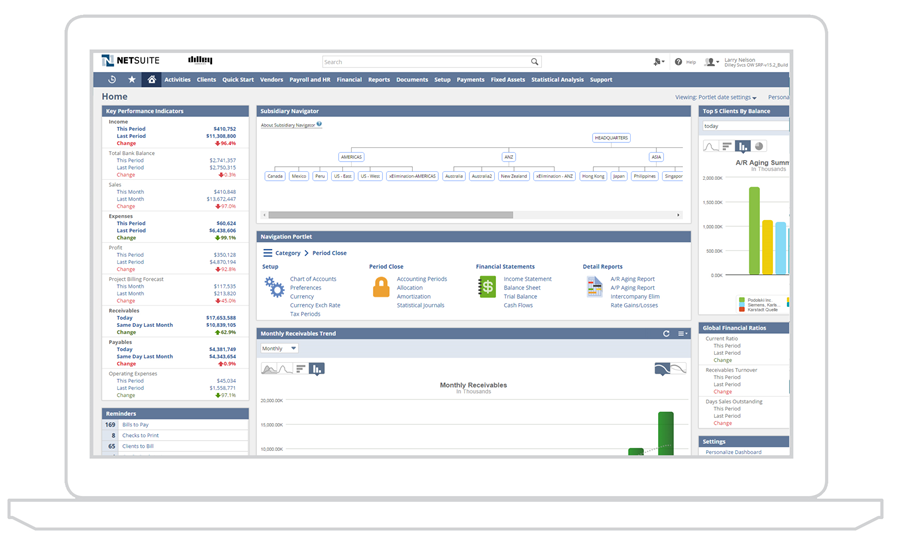
Task: Click the Period Close padlock icon
Action: (x=381, y=286)
